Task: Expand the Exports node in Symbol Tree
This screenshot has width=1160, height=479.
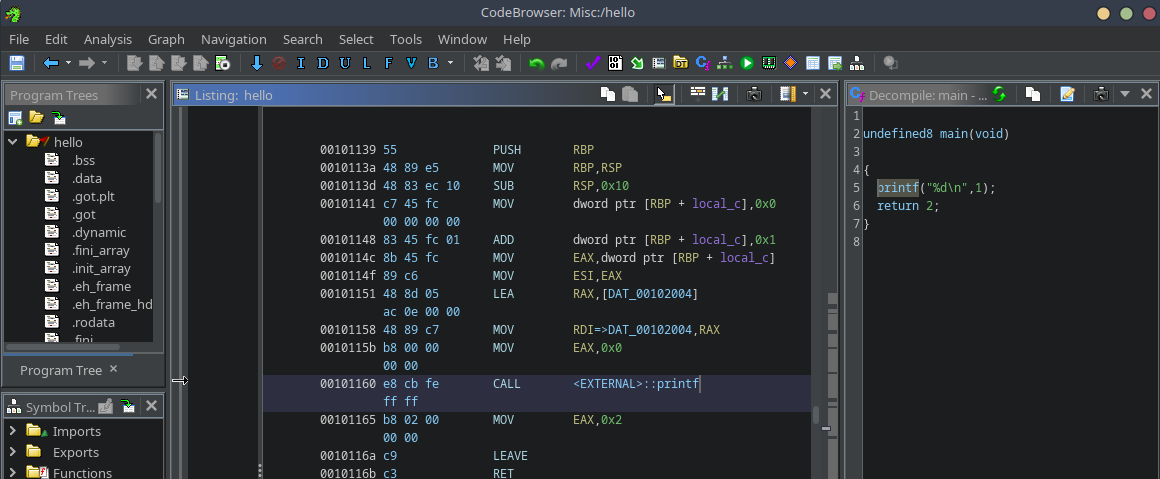Action: point(13,452)
